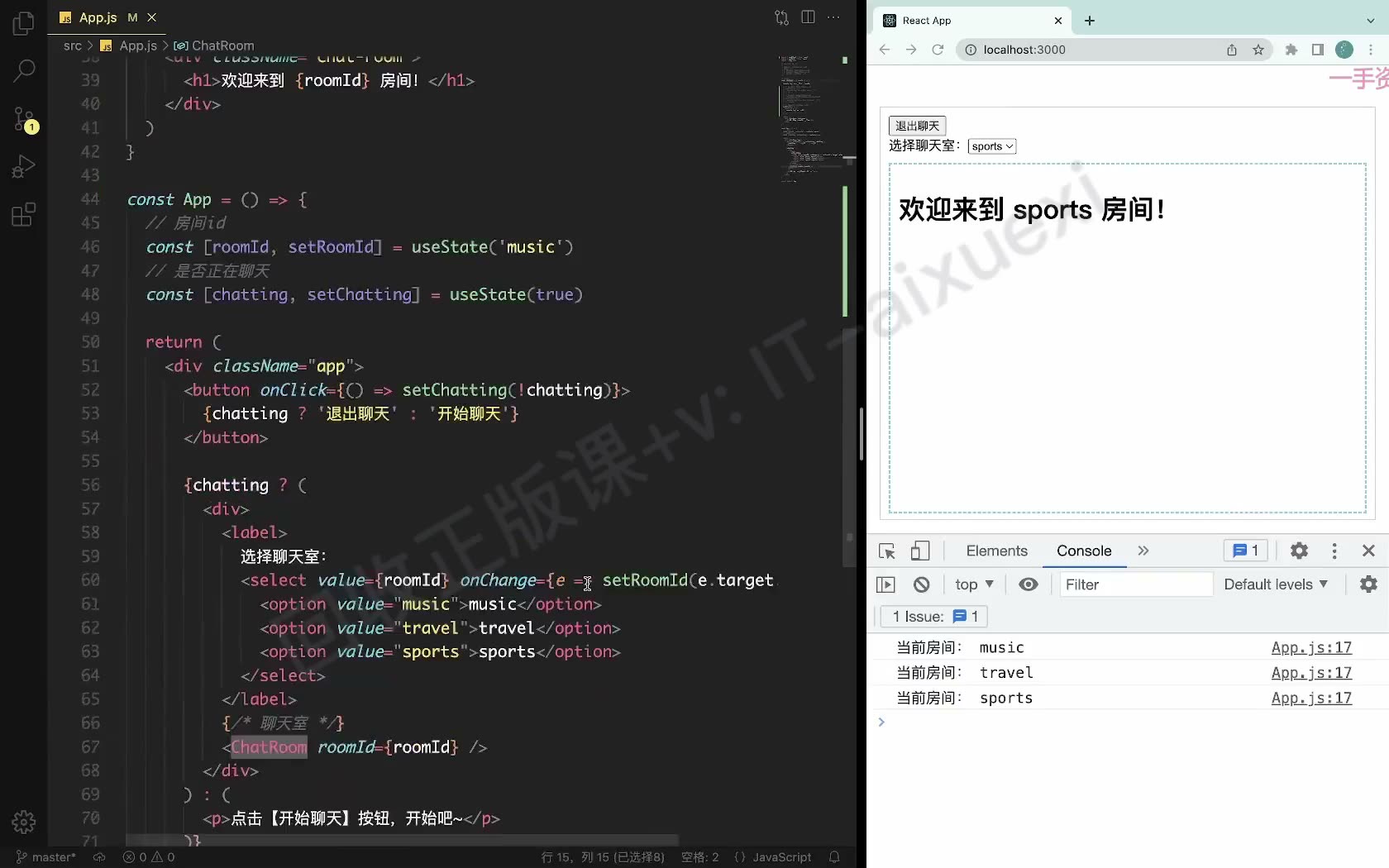Open a new browser tab

coord(1090,21)
